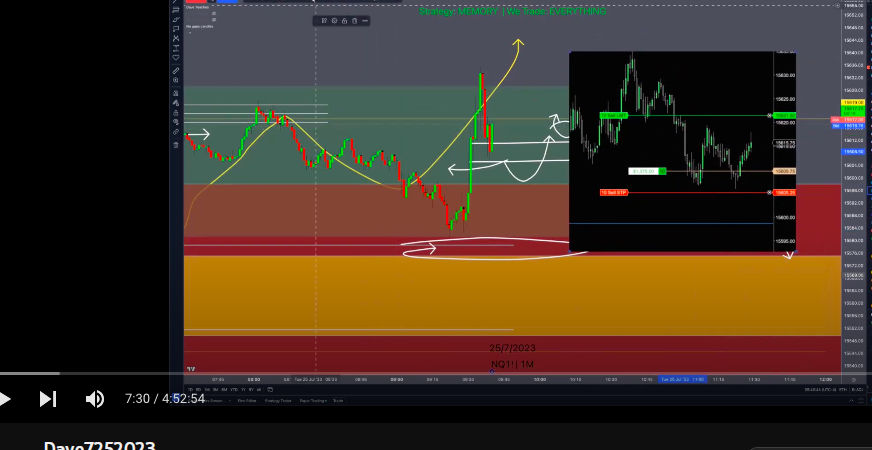The width and height of the screenshot is (872, 450).
Task: Open the heart-shaped icons tool
Action: pyautogui.click(x=176, y=57)
